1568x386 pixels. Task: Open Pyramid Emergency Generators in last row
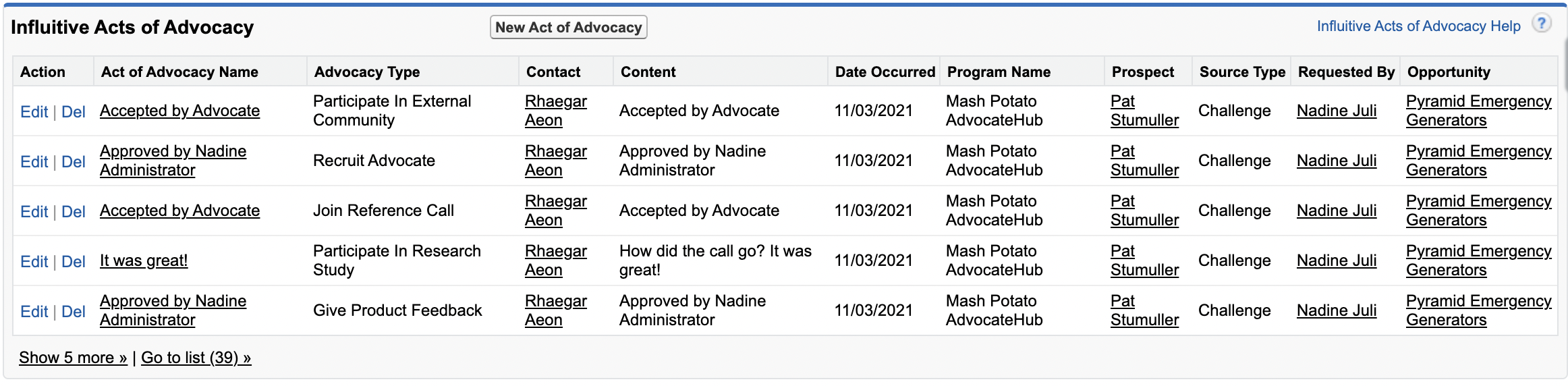click(1478, 310)
